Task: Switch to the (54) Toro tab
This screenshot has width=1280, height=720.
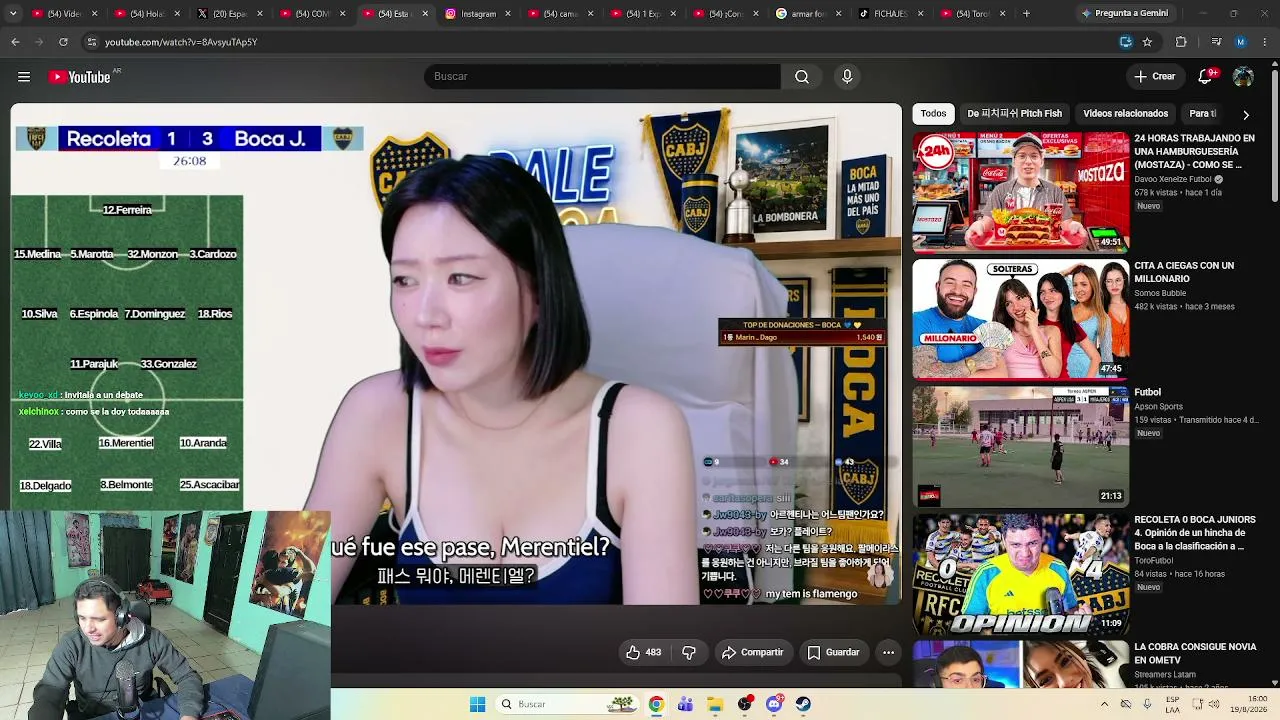Action: point(973,14)
